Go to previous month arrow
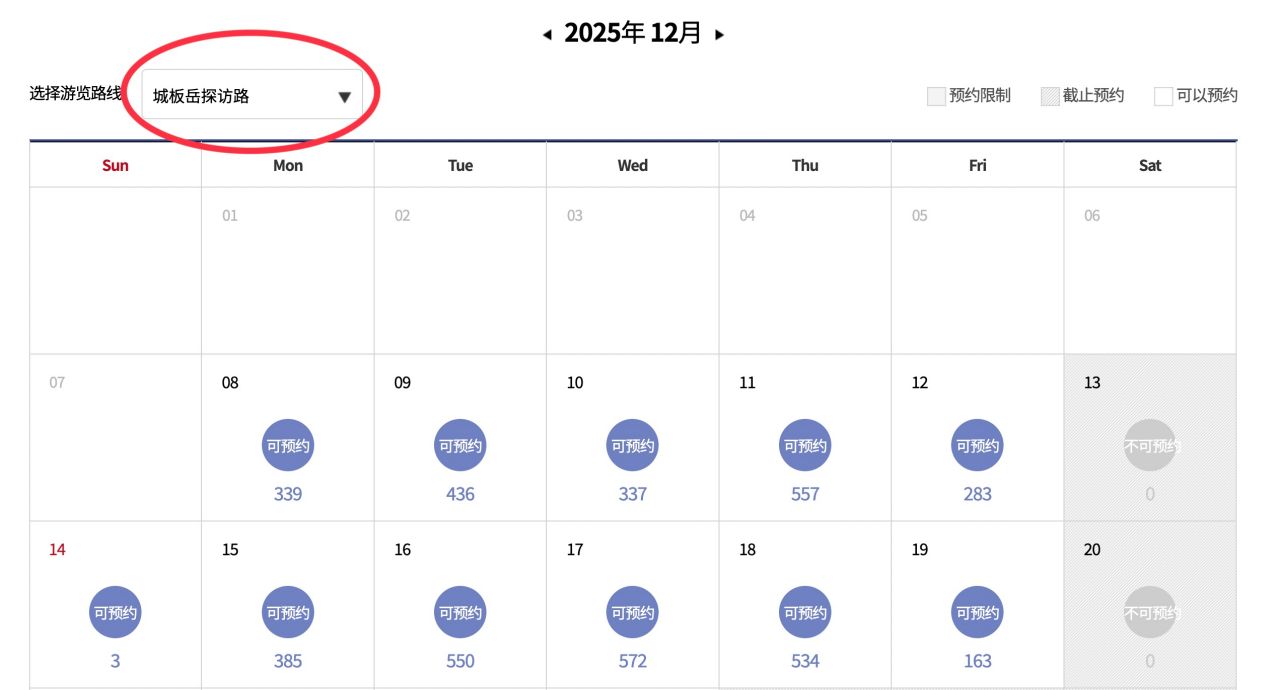Viewport: 1280px width, 690px height. tap(547, 35)
